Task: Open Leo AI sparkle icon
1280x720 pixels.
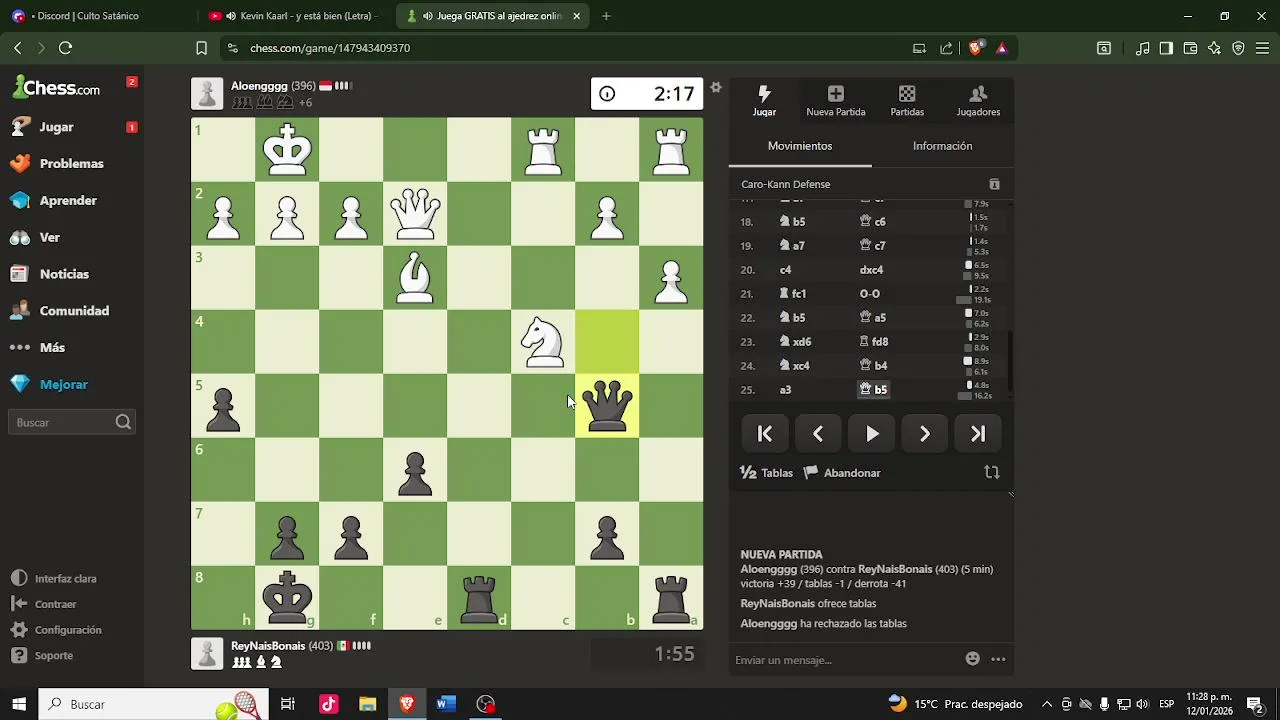Action: click(x=1214, y=48)
